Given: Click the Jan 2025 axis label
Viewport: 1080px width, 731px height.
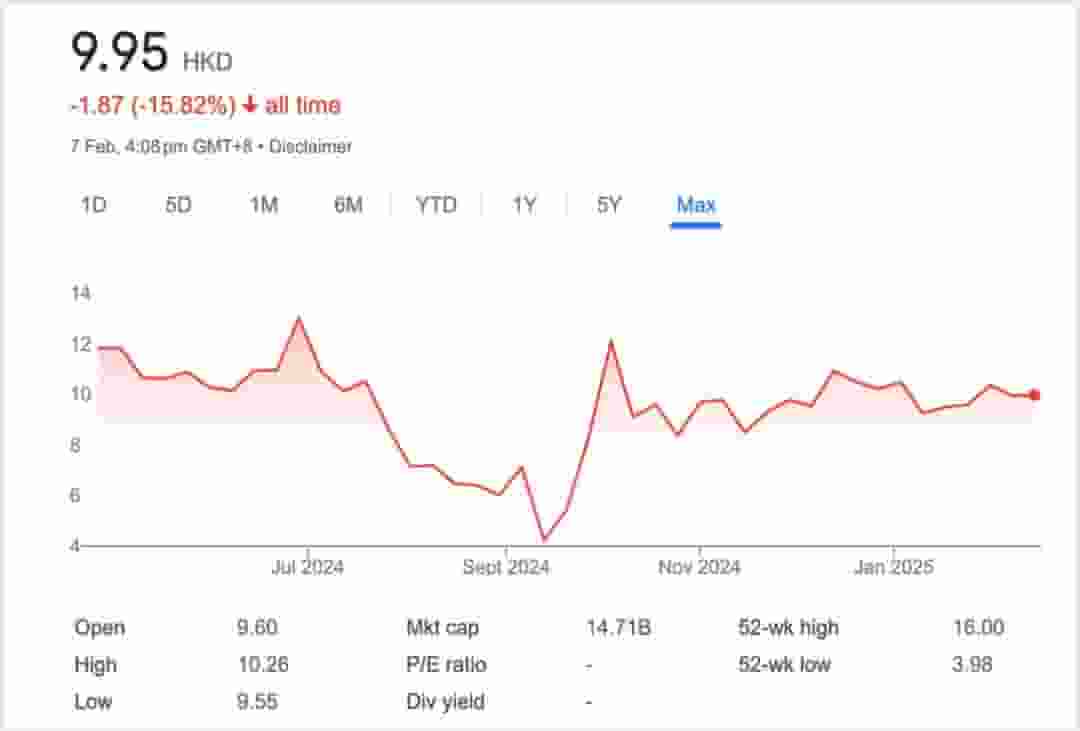Looking at the screenshot, I should click(892, 567).
